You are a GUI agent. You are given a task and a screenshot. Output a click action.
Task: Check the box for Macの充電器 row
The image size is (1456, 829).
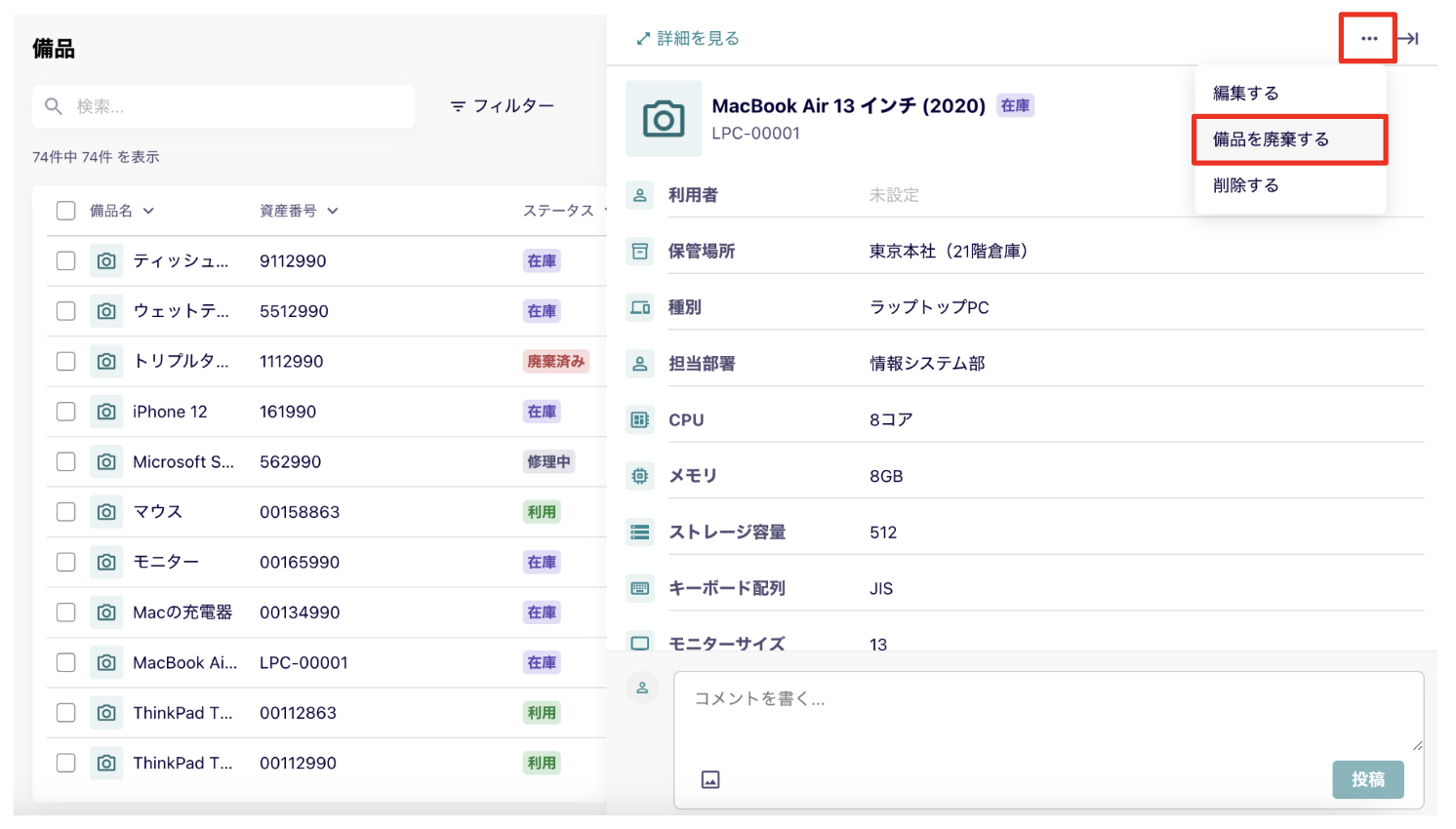[66, 612]
